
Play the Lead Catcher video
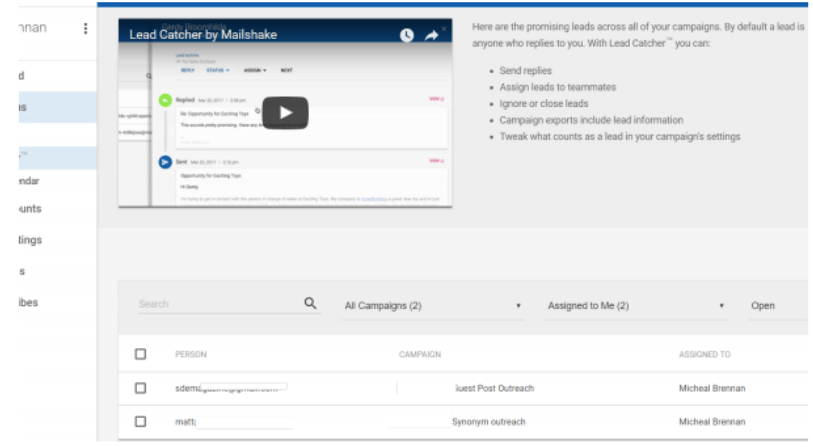tap(286, 112)
